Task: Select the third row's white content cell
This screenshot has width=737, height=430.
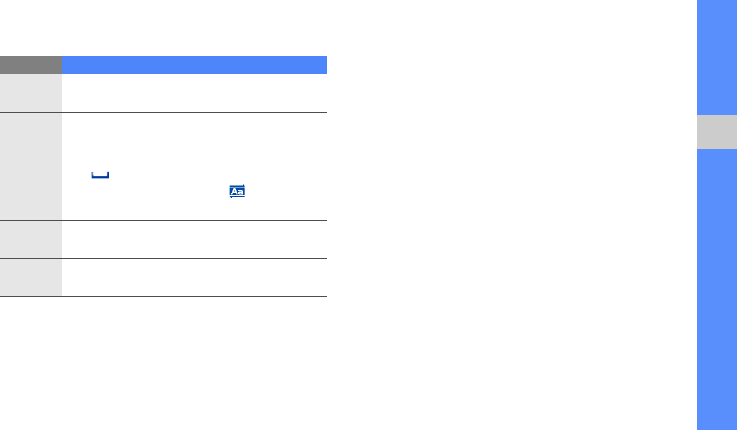Action: [194, 240]
